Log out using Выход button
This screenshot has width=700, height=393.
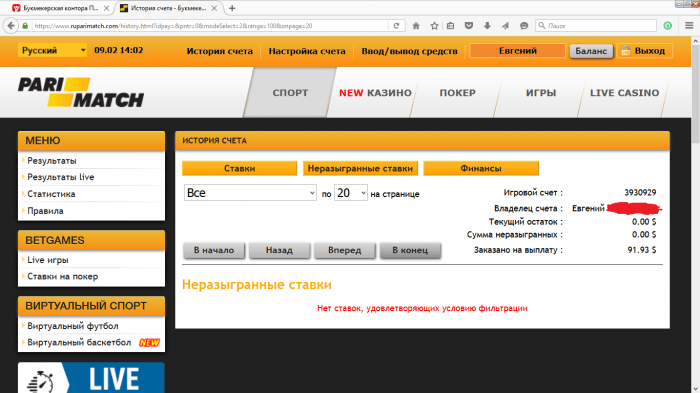pyautogui.click(x=645, y=51)
